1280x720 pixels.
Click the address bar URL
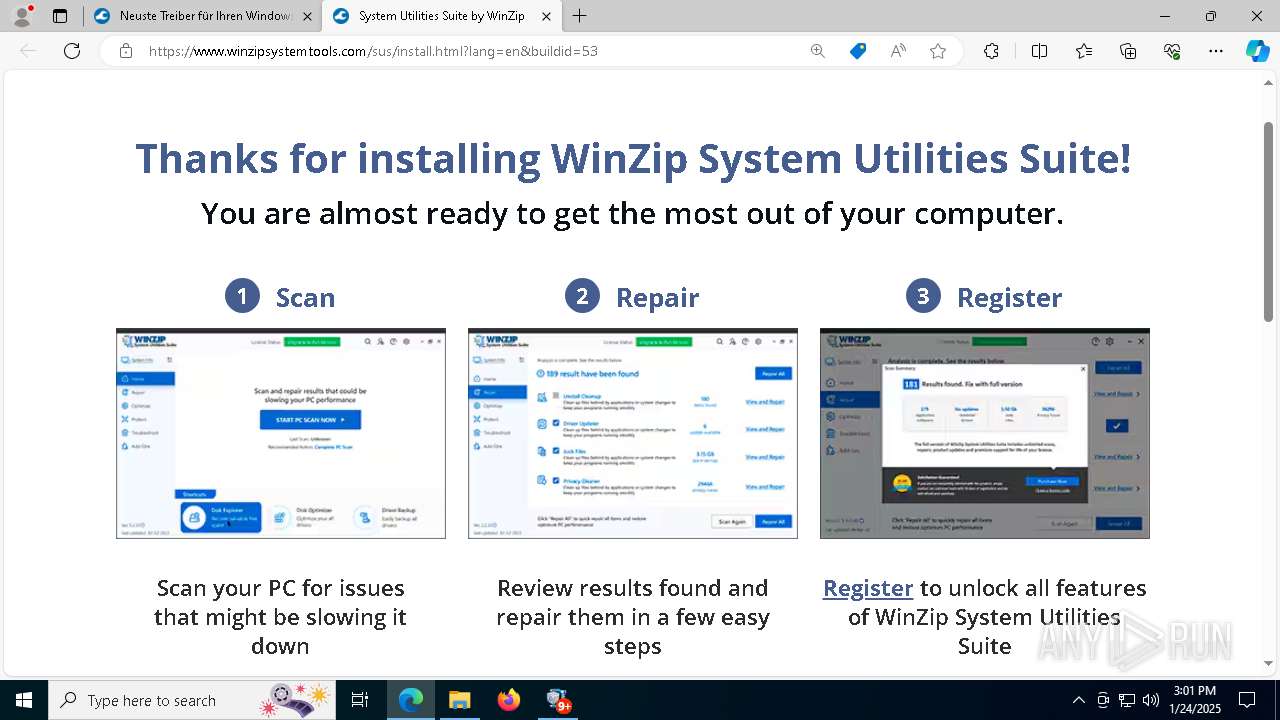(373, 51)
